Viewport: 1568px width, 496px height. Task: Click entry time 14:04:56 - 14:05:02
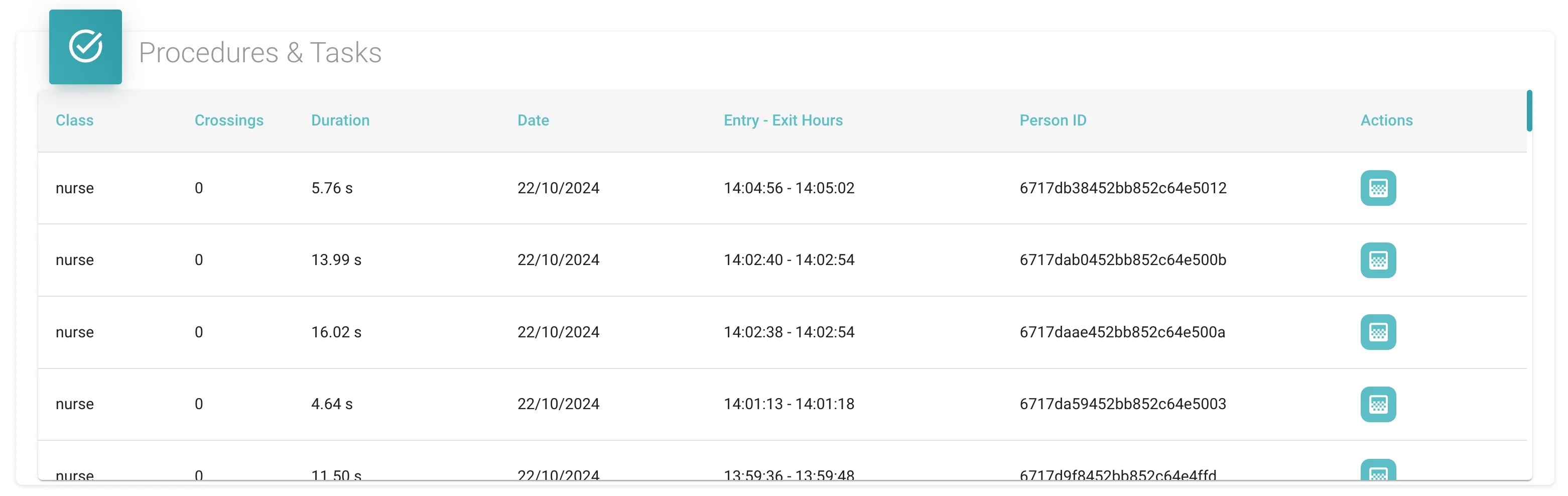[x=789, y=188]
